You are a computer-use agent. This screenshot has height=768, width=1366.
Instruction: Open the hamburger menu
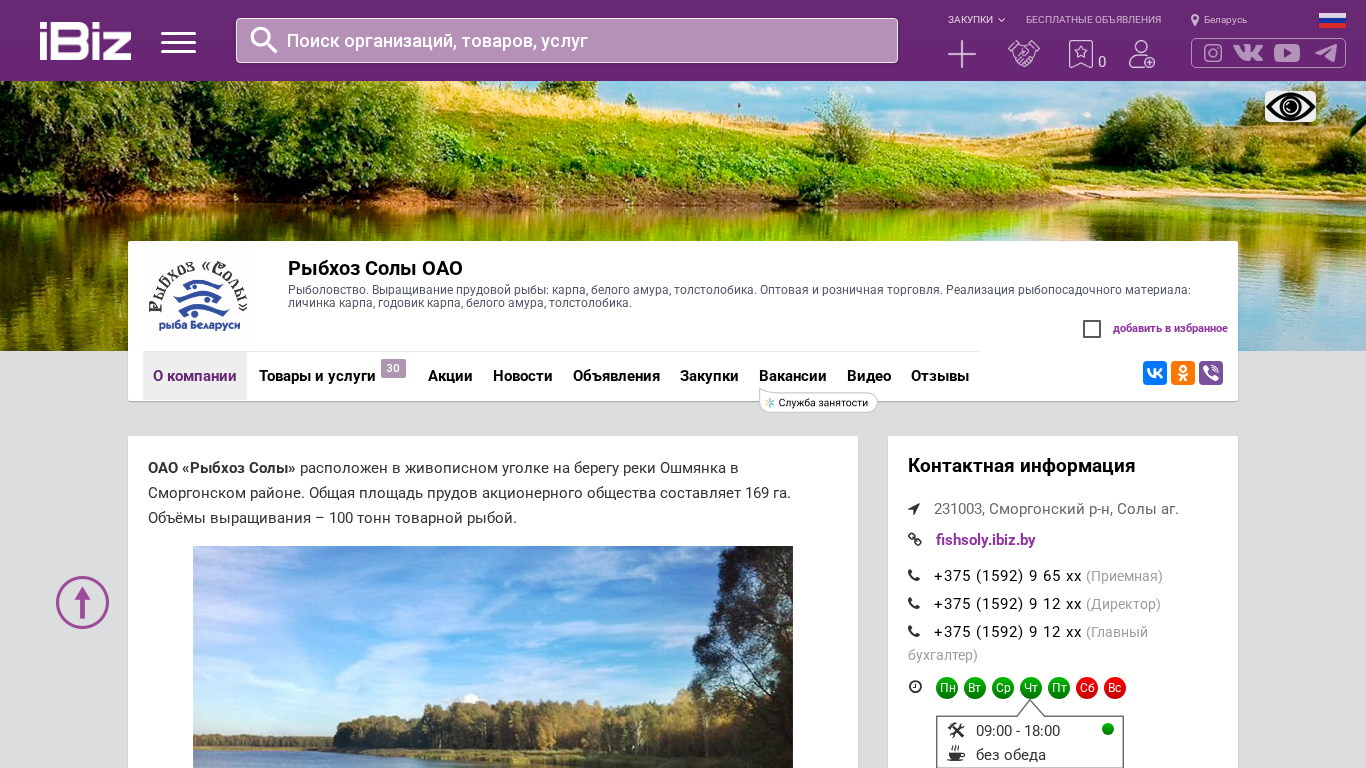178,42
